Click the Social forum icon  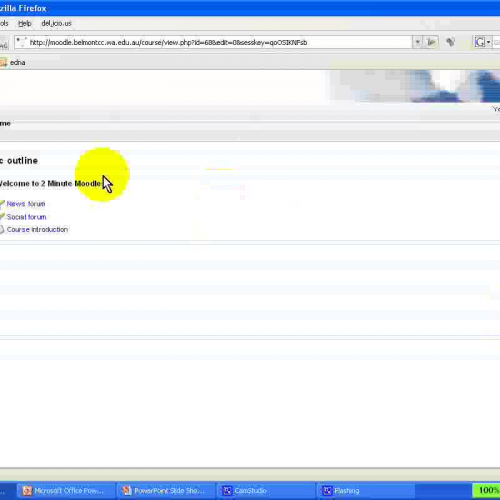(2, 217)
